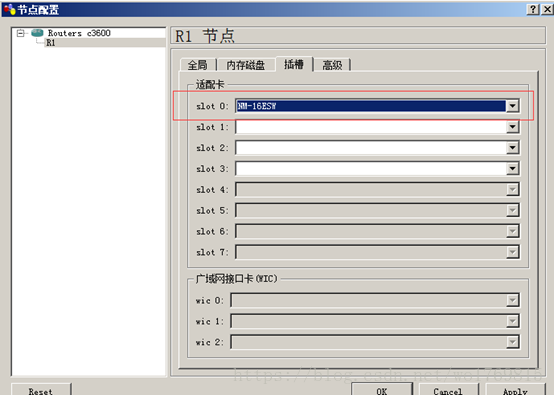The width and height of the screenshot is (554, 395).
Task: Click the help question mark button
Action: (533, 9)
